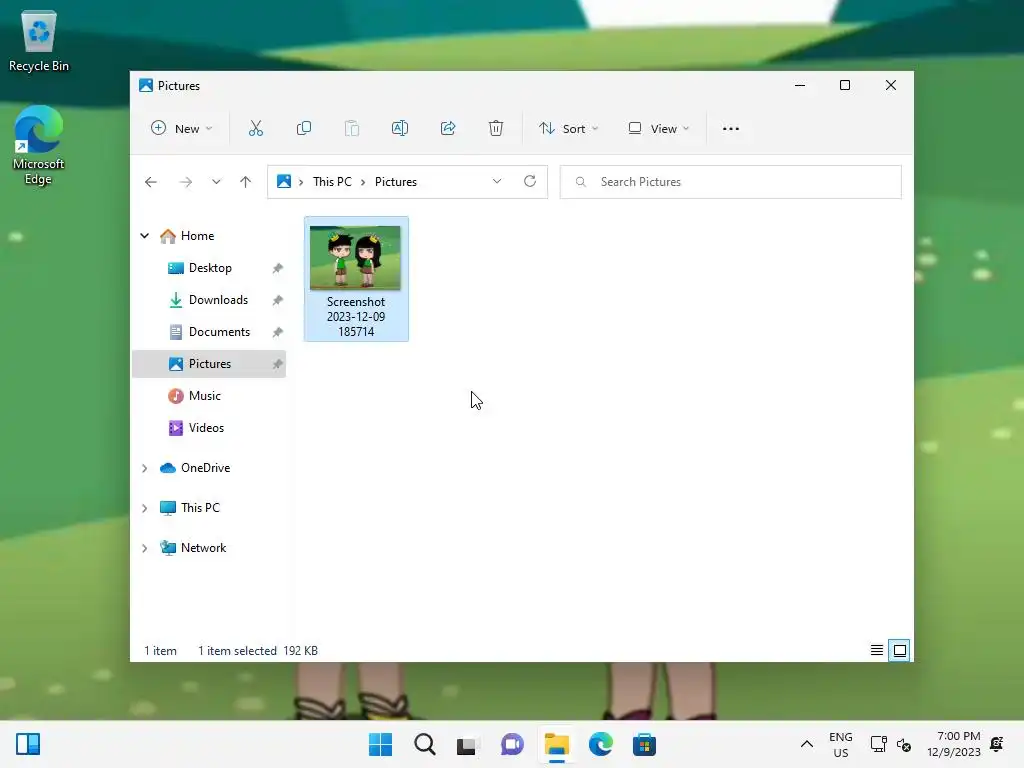
Task: Click the Cut scissors icon
Action: tap(255, 129)
